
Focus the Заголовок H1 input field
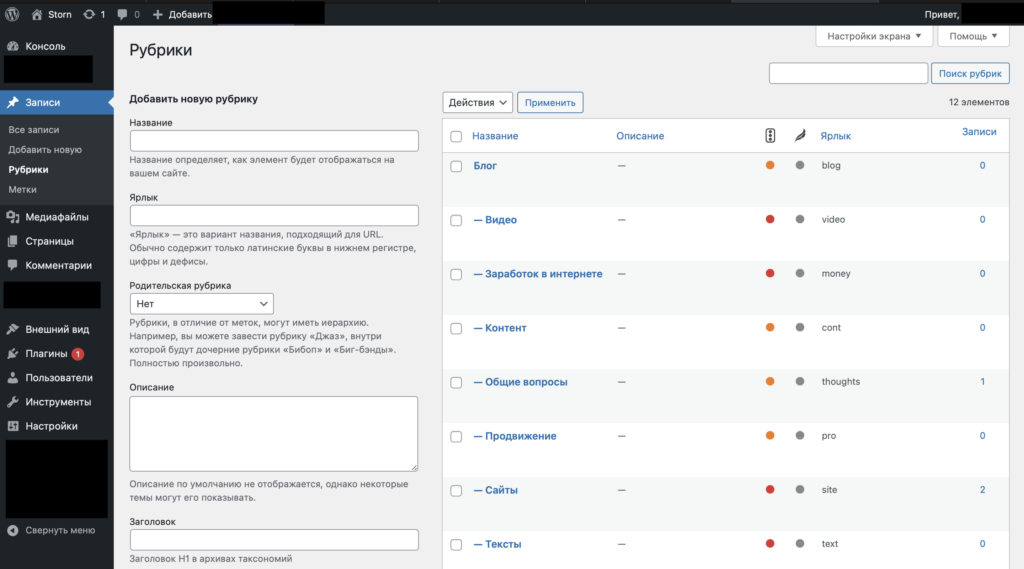(x=274, y=540)
